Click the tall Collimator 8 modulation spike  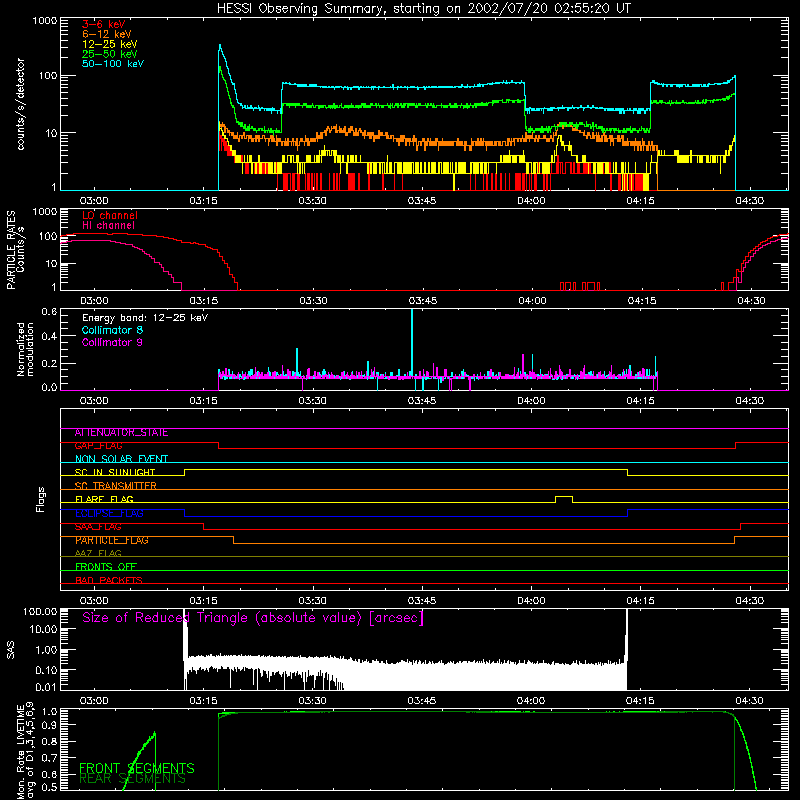412,342
